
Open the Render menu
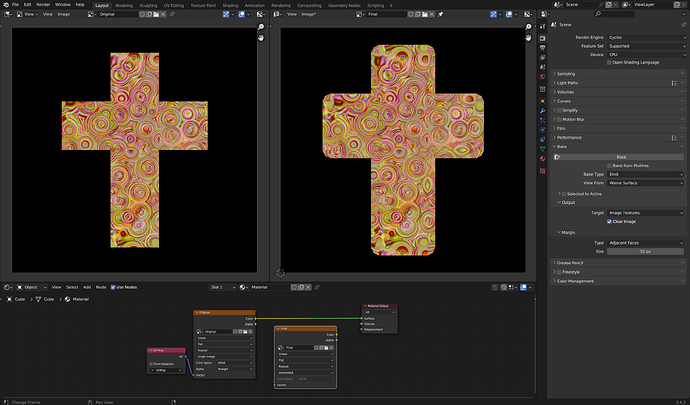tap(43, 5)
